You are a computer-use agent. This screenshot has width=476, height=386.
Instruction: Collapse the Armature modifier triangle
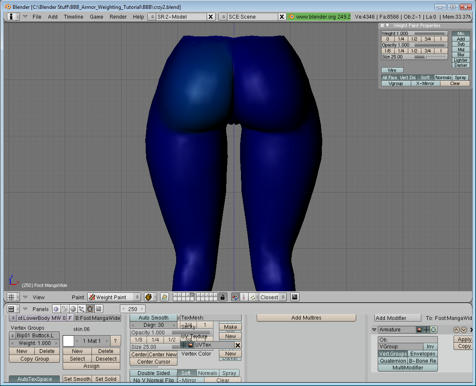(x=374, y=330)
